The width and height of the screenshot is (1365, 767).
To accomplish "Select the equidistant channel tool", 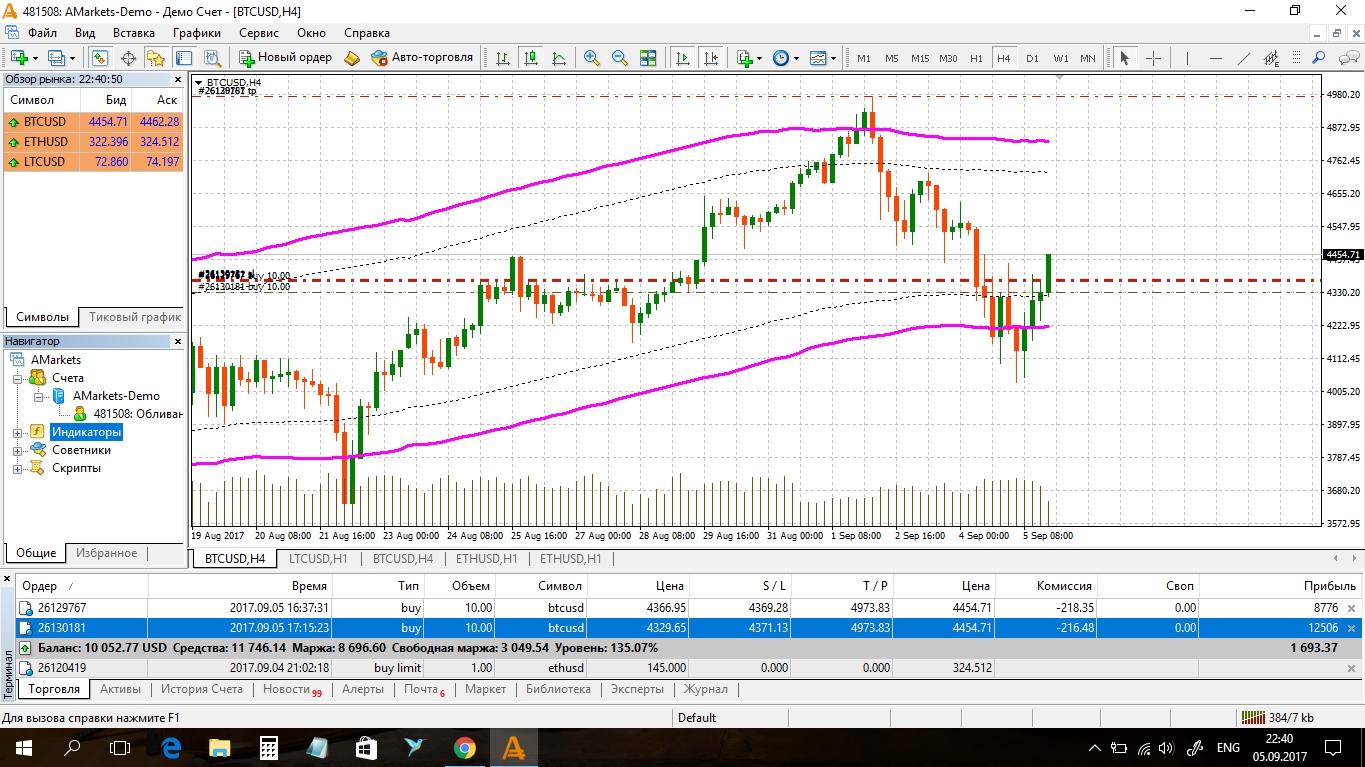I will [x=1271, y=58].
